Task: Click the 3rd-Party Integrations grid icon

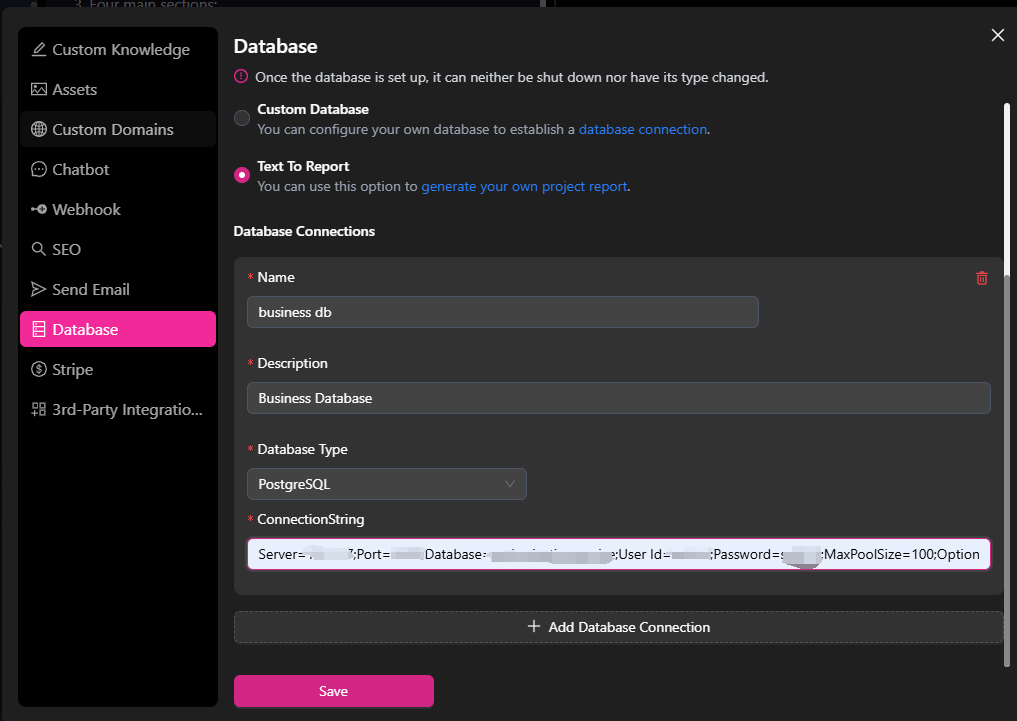Action: (39, 409)
